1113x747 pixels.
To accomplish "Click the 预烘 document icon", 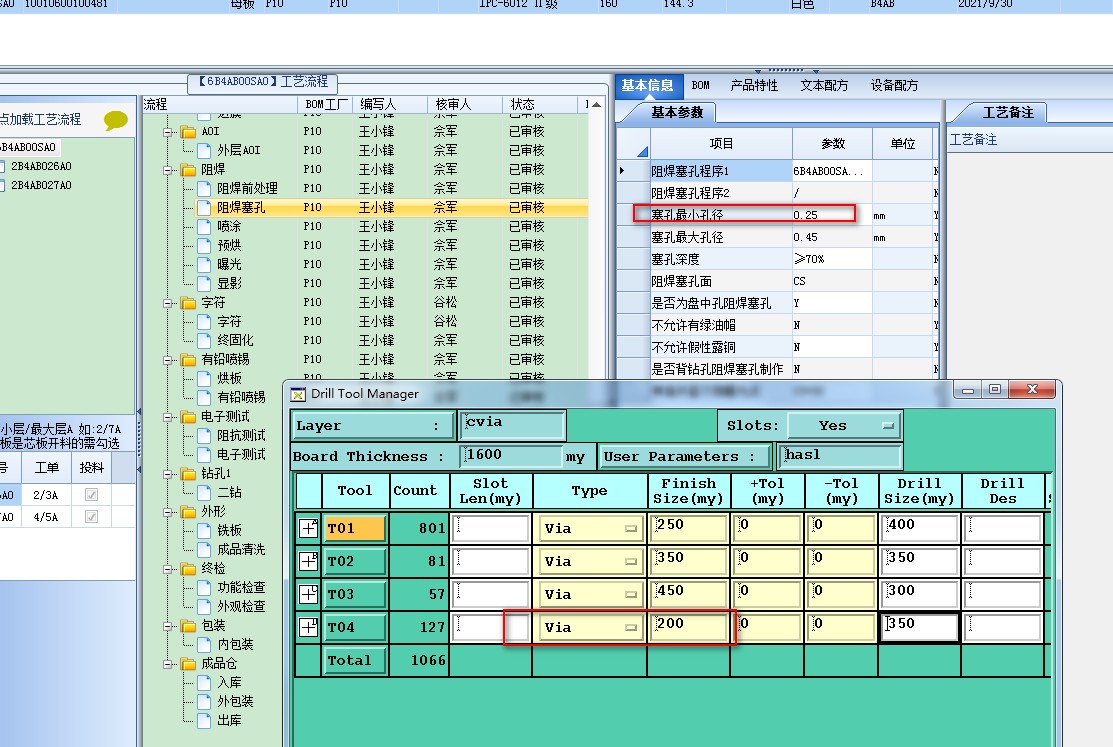I will (204, 246).
